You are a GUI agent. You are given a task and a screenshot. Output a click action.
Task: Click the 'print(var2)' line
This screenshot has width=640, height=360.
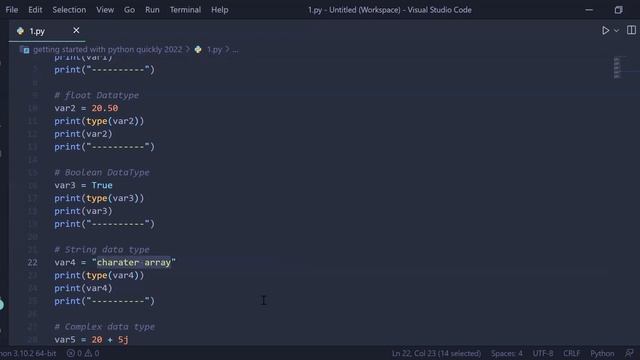point(83,134)
